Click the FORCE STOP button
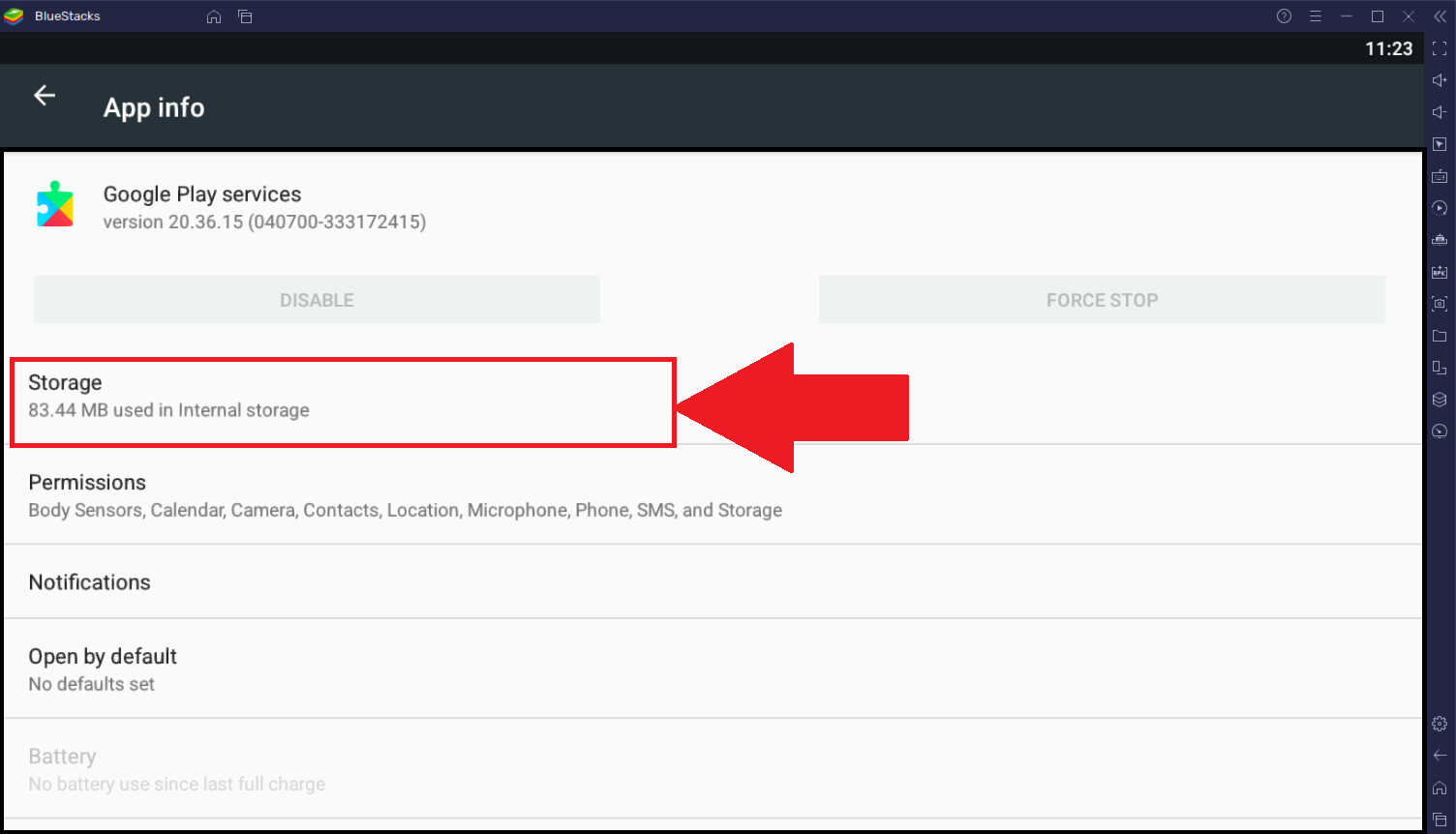This screenshot has height=834, width=1456. (x=1102, y=300)
